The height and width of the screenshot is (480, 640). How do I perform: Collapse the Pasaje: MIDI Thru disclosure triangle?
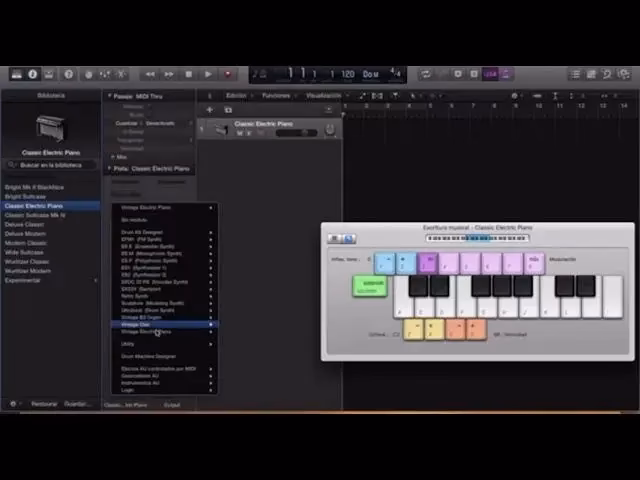coord(109,96)
